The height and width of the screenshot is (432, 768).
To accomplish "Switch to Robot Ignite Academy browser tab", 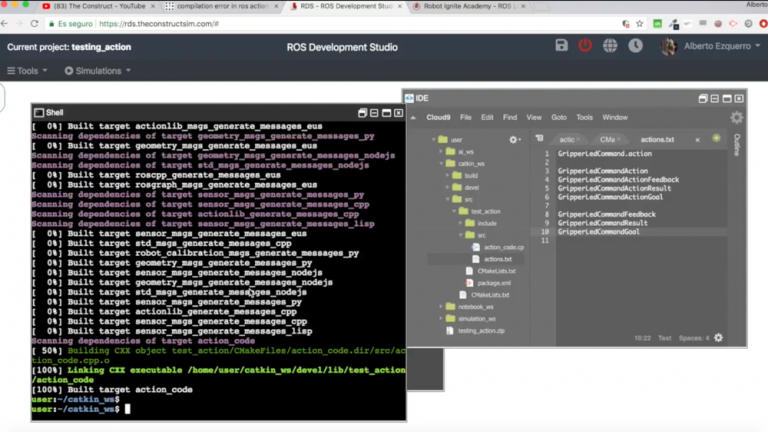I will point(469,6).
